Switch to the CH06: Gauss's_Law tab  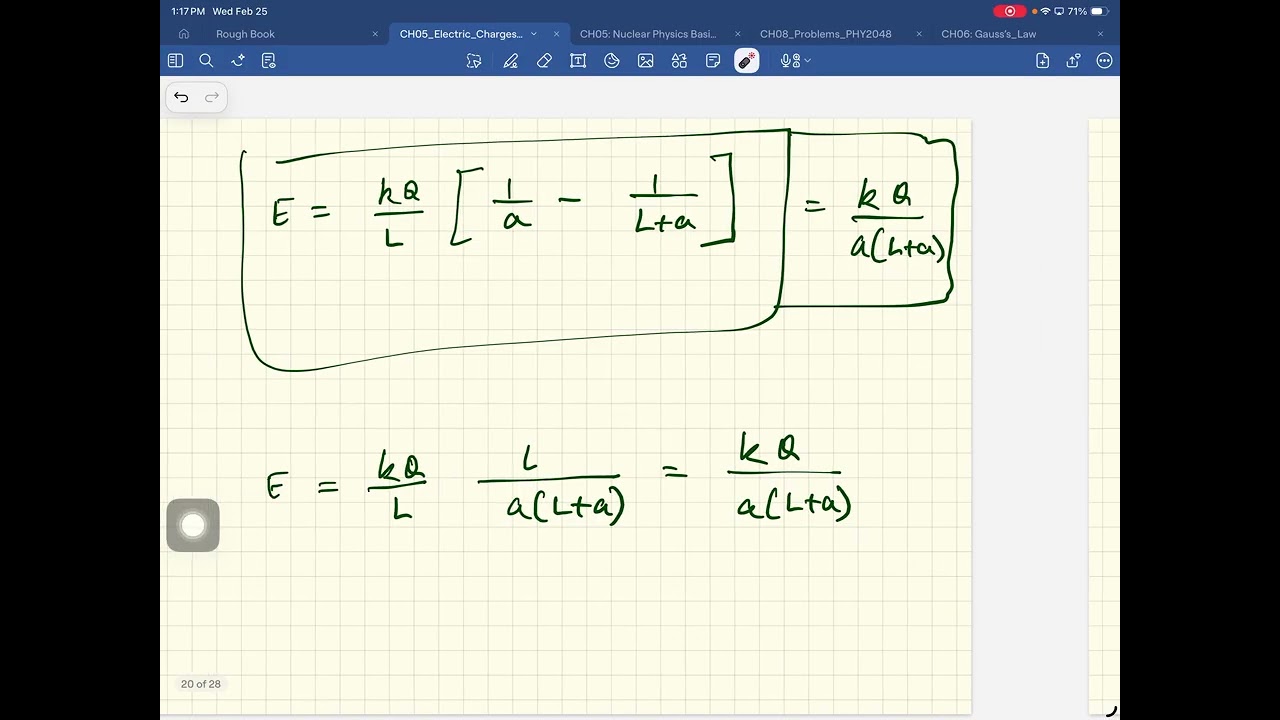point(988,34)
